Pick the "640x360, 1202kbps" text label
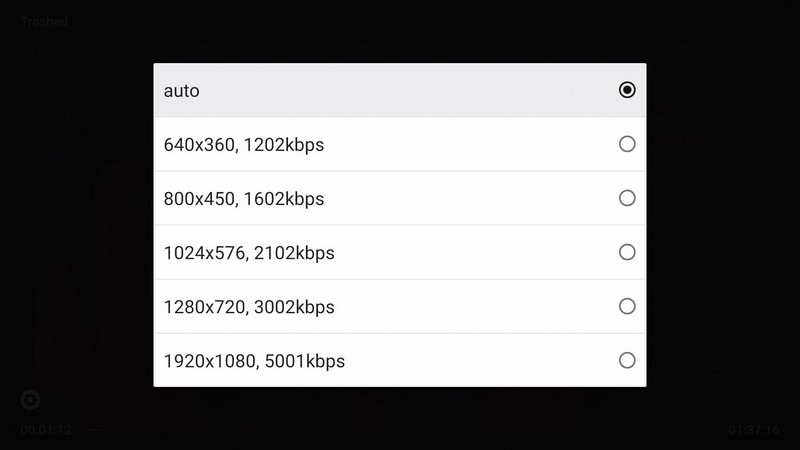This screenshot has width=800, height=450. tap(244, 145)
